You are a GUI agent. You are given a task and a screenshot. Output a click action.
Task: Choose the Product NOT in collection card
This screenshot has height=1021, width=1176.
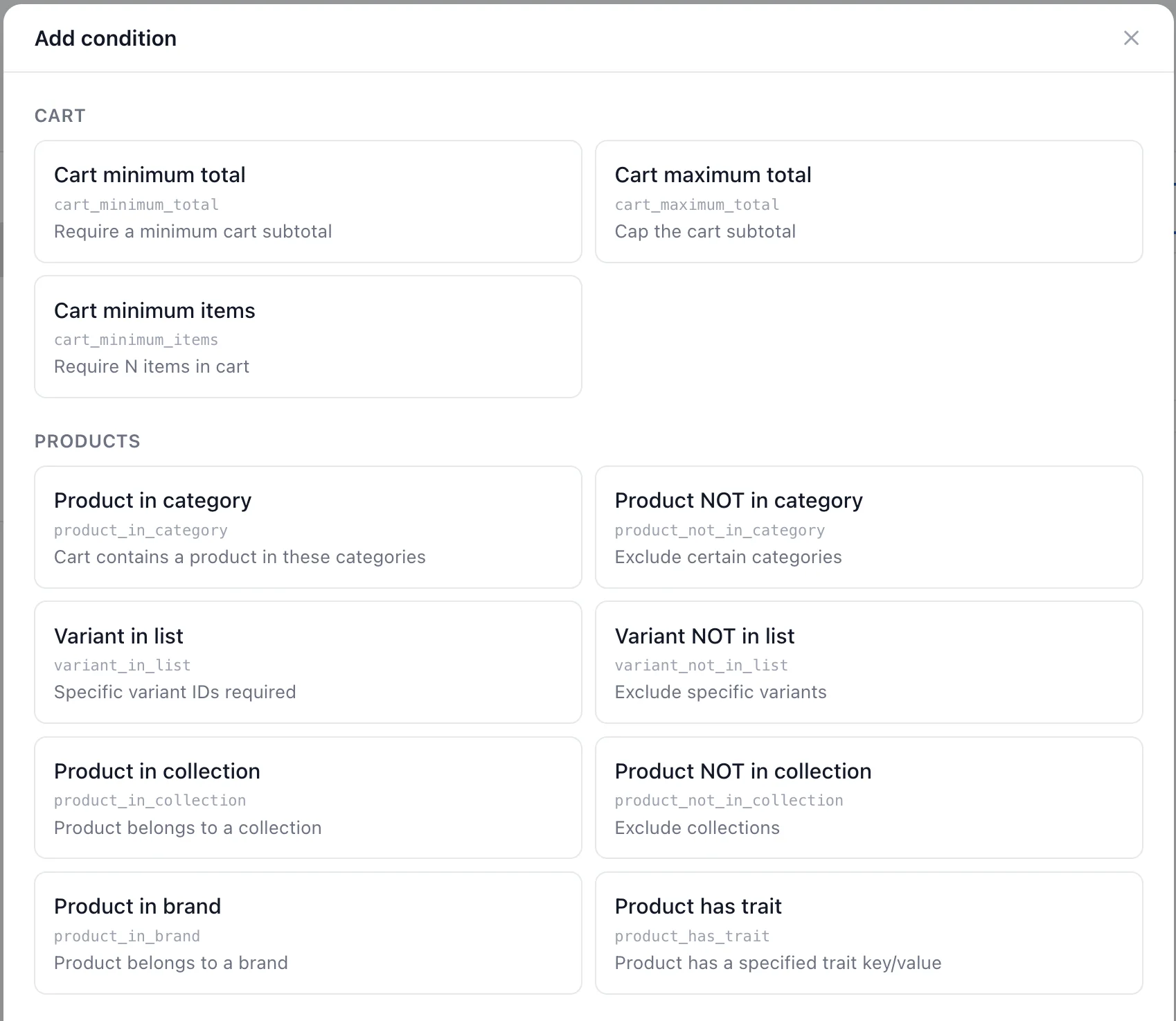868,797
